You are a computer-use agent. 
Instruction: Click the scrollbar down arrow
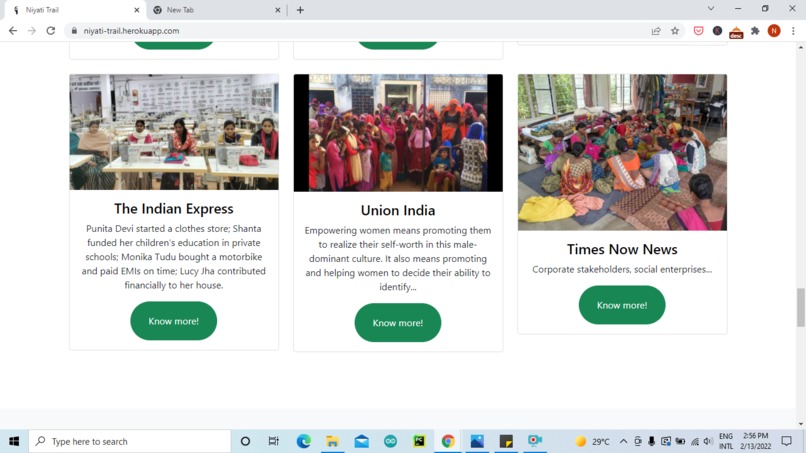(801, 424)
